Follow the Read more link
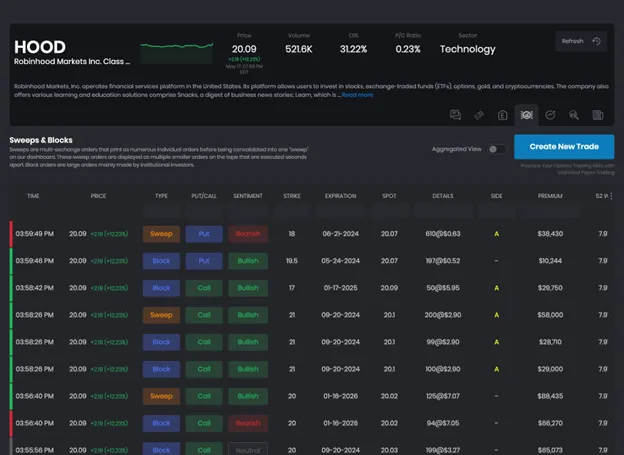Screen dimensions: 624x455 (x=357, y=95)
